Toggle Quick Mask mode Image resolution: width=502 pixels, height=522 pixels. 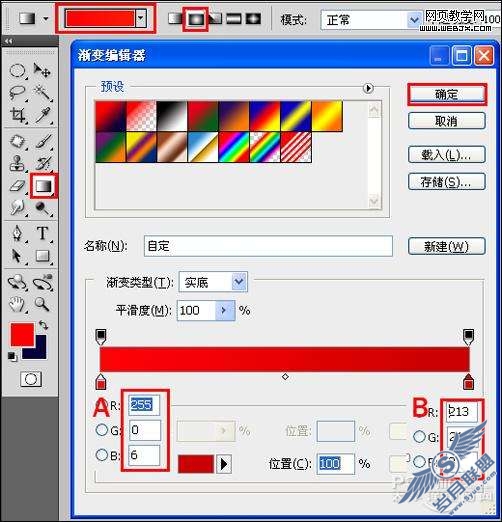(x=31, y=379)
